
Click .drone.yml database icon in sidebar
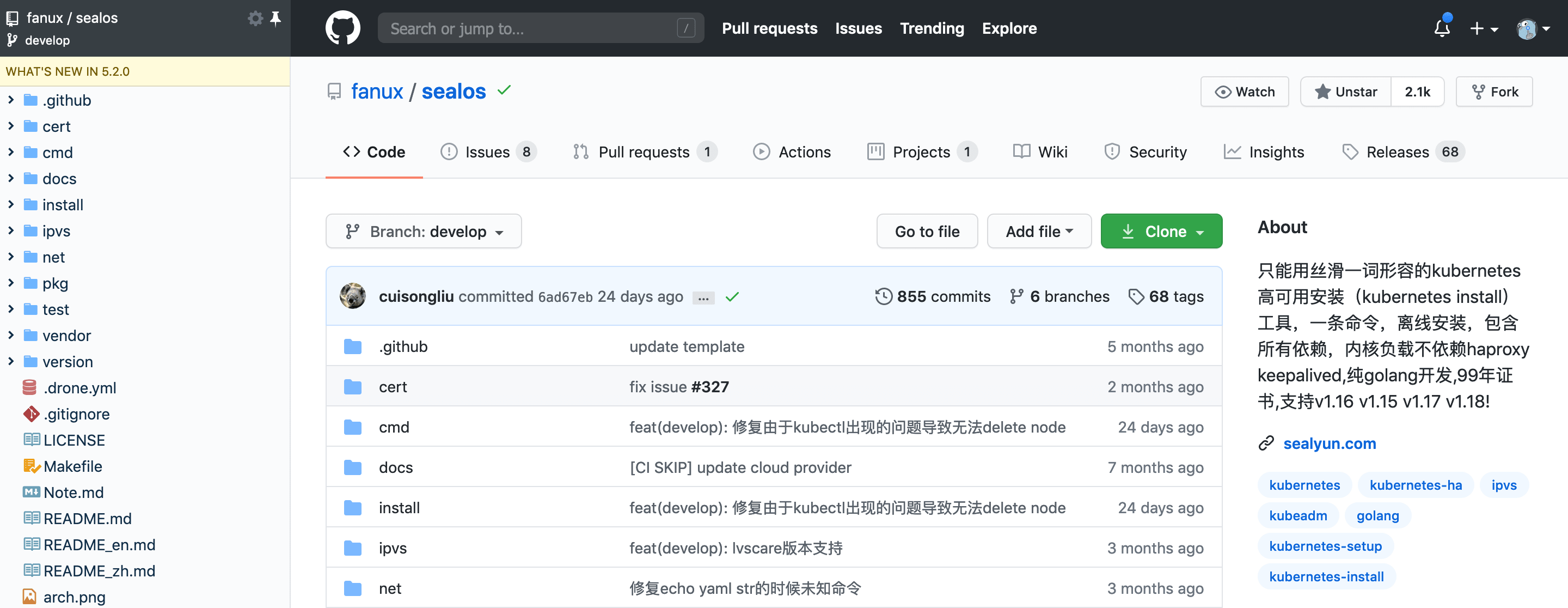tap(30, 387)
